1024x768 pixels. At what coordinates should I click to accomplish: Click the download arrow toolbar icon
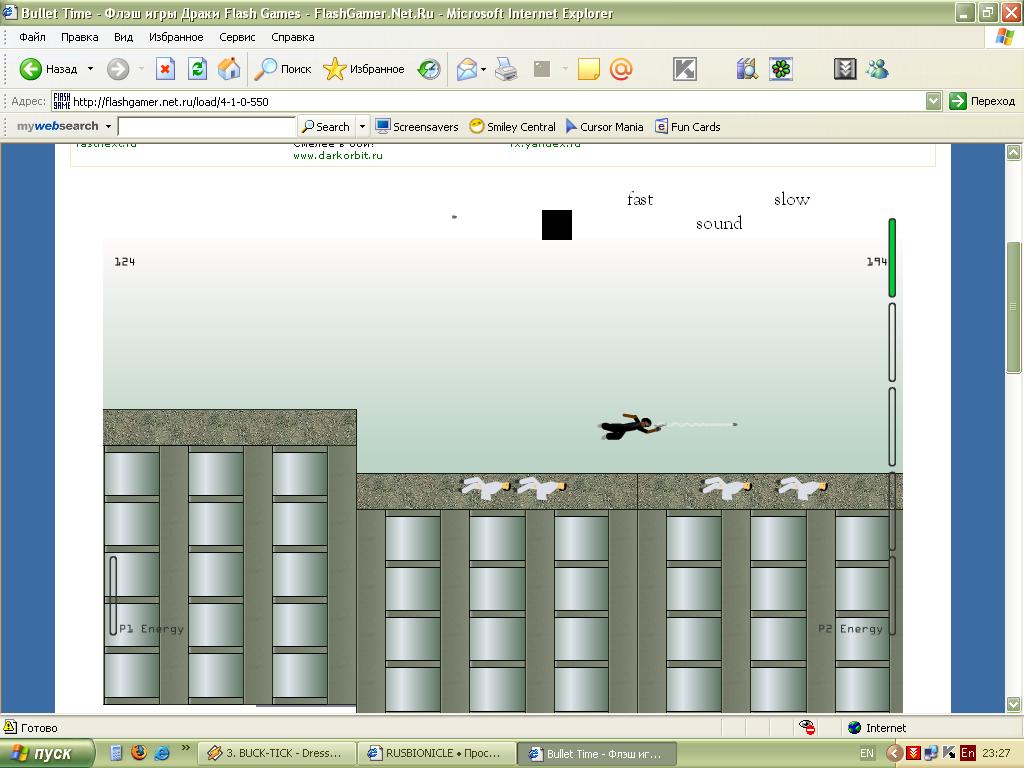tap(845, 69)
